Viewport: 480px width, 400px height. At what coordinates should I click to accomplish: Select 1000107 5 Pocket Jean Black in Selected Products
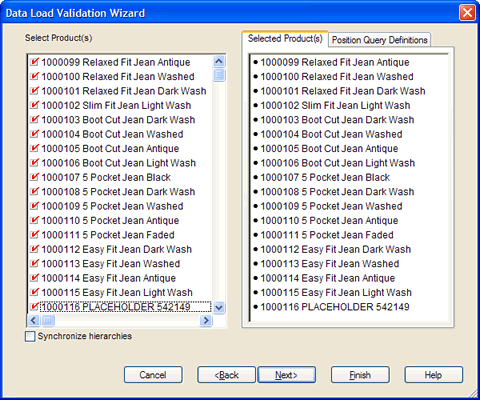pyautogui.click(x=321, y=177)
